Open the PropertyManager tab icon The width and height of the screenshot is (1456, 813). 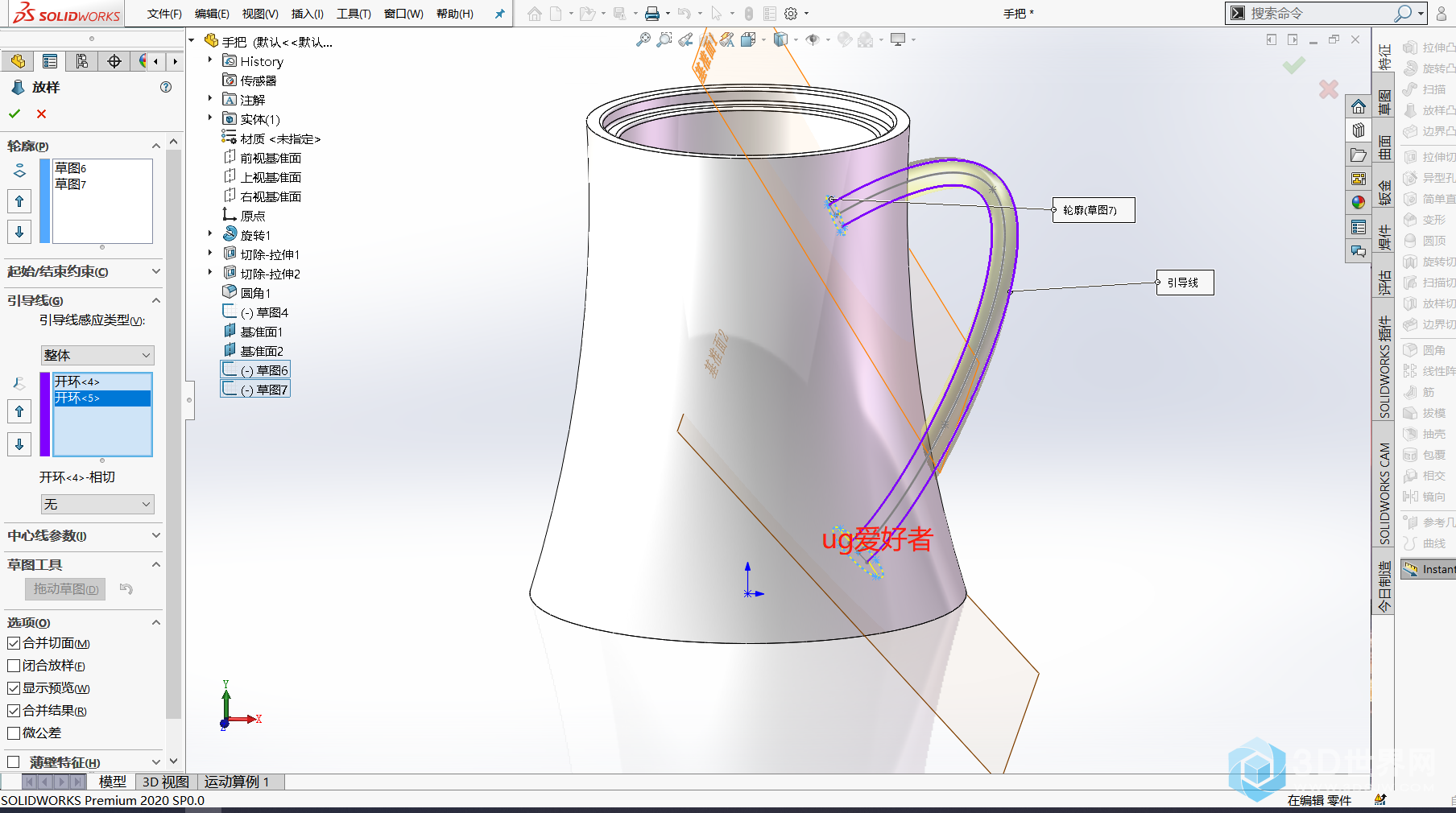click(x=50, y=61)
